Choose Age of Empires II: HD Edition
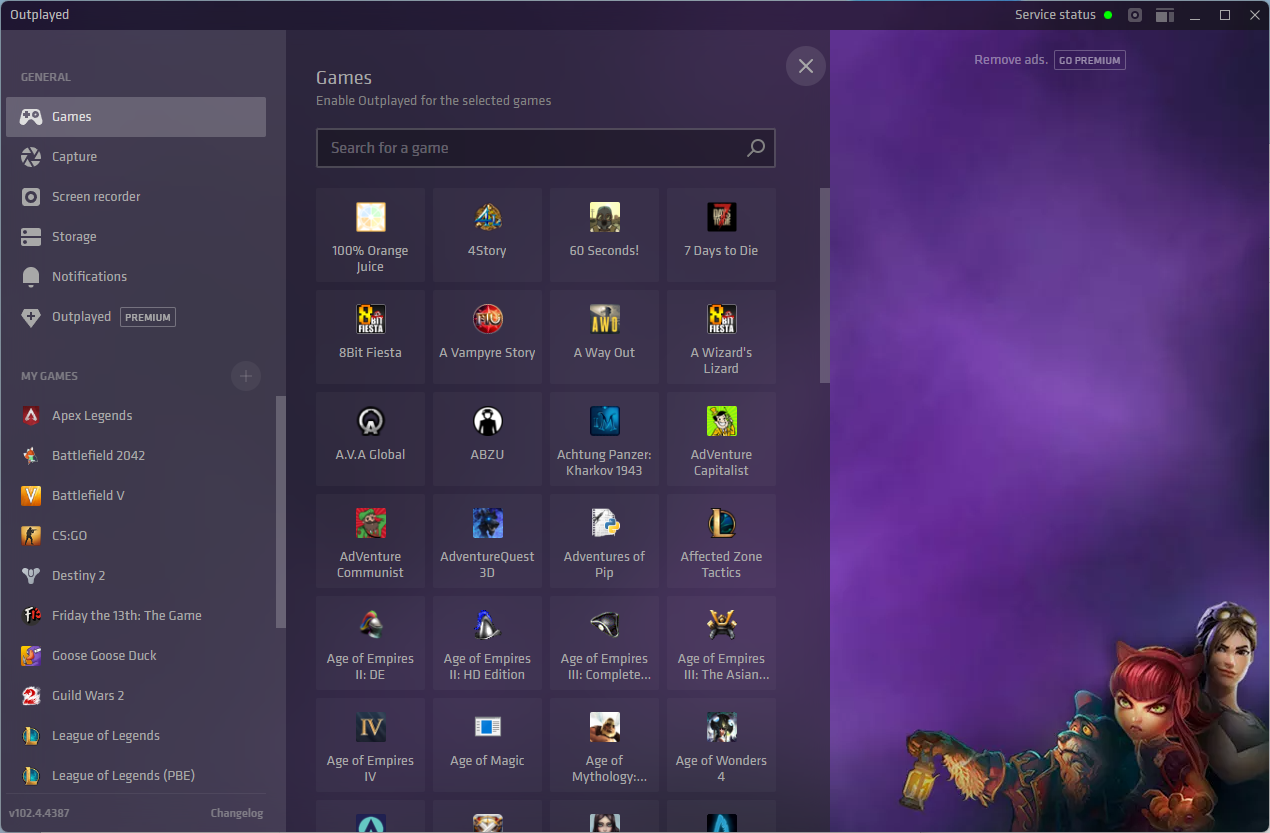 pos(487,643)
